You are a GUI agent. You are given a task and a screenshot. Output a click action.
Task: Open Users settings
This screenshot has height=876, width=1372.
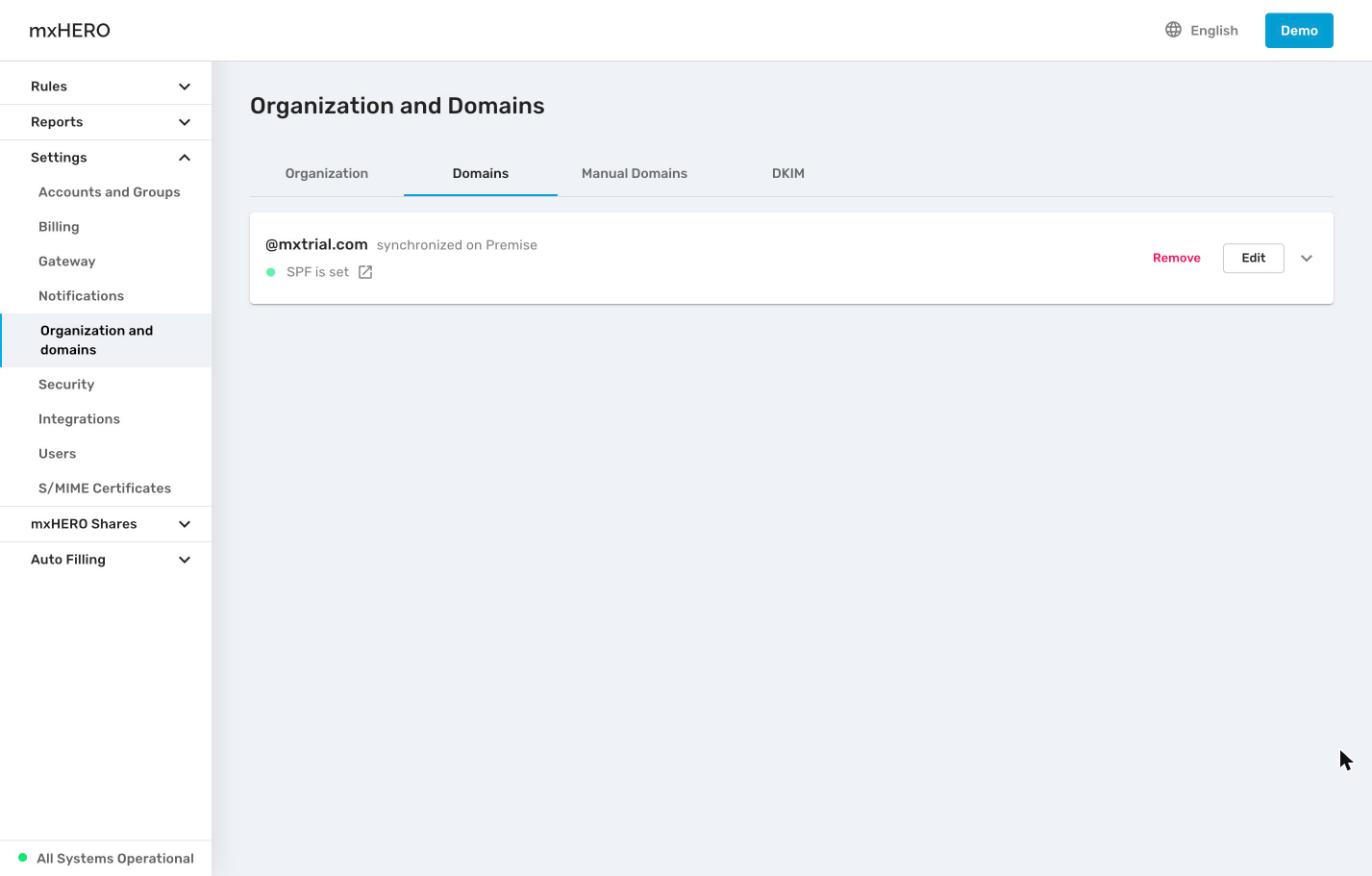57,454
